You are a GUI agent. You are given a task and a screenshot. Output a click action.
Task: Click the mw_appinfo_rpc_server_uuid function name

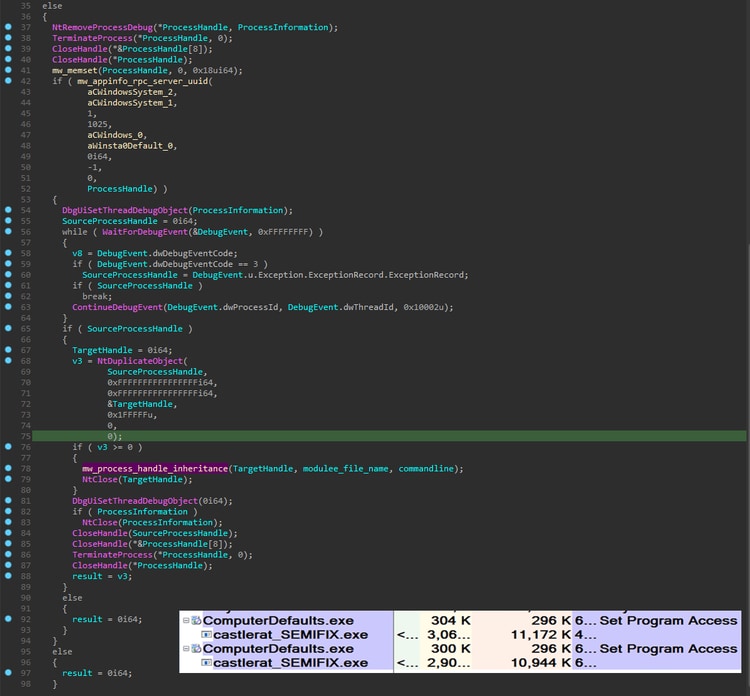click(x=130, y=81)
